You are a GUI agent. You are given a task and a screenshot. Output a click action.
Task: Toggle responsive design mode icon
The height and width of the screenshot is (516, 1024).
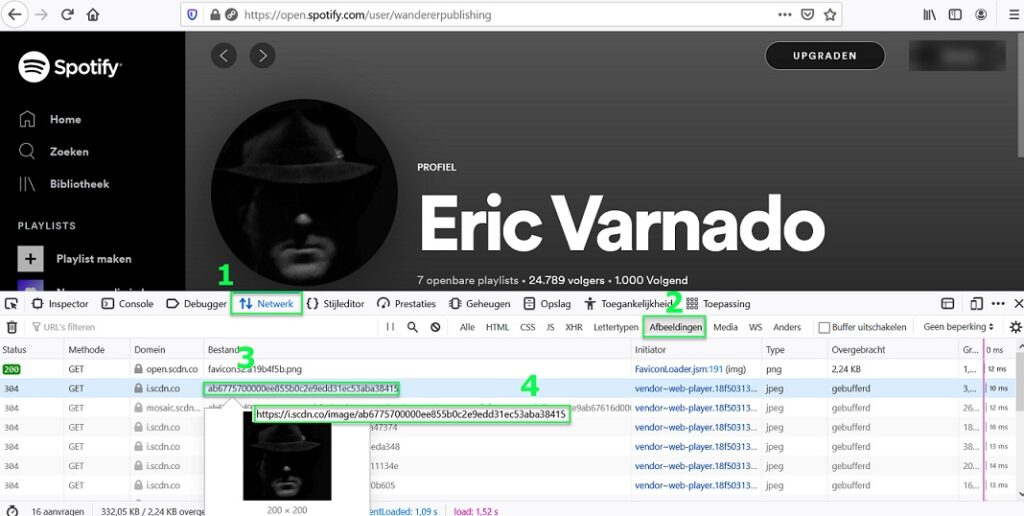coord(976,304)
